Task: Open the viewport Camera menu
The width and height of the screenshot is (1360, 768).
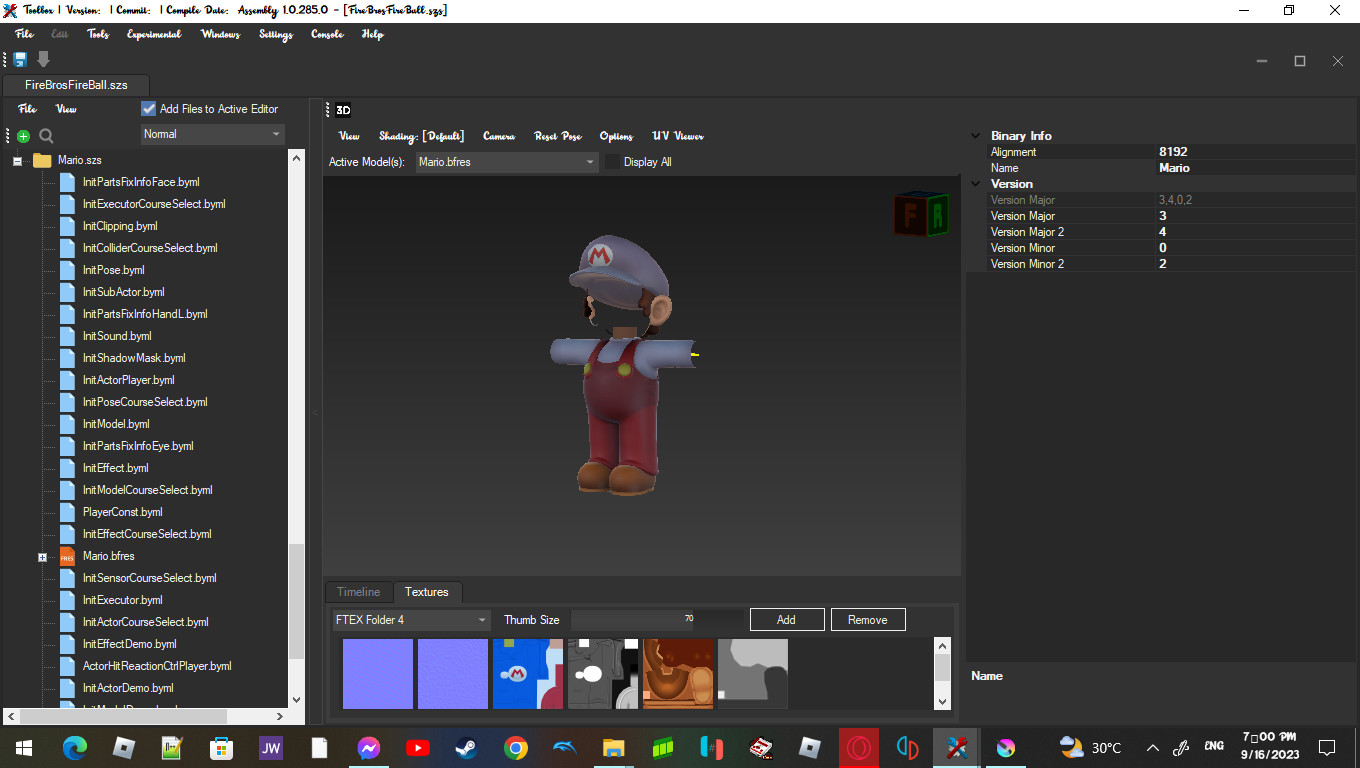Action: [x=499, y=136]
